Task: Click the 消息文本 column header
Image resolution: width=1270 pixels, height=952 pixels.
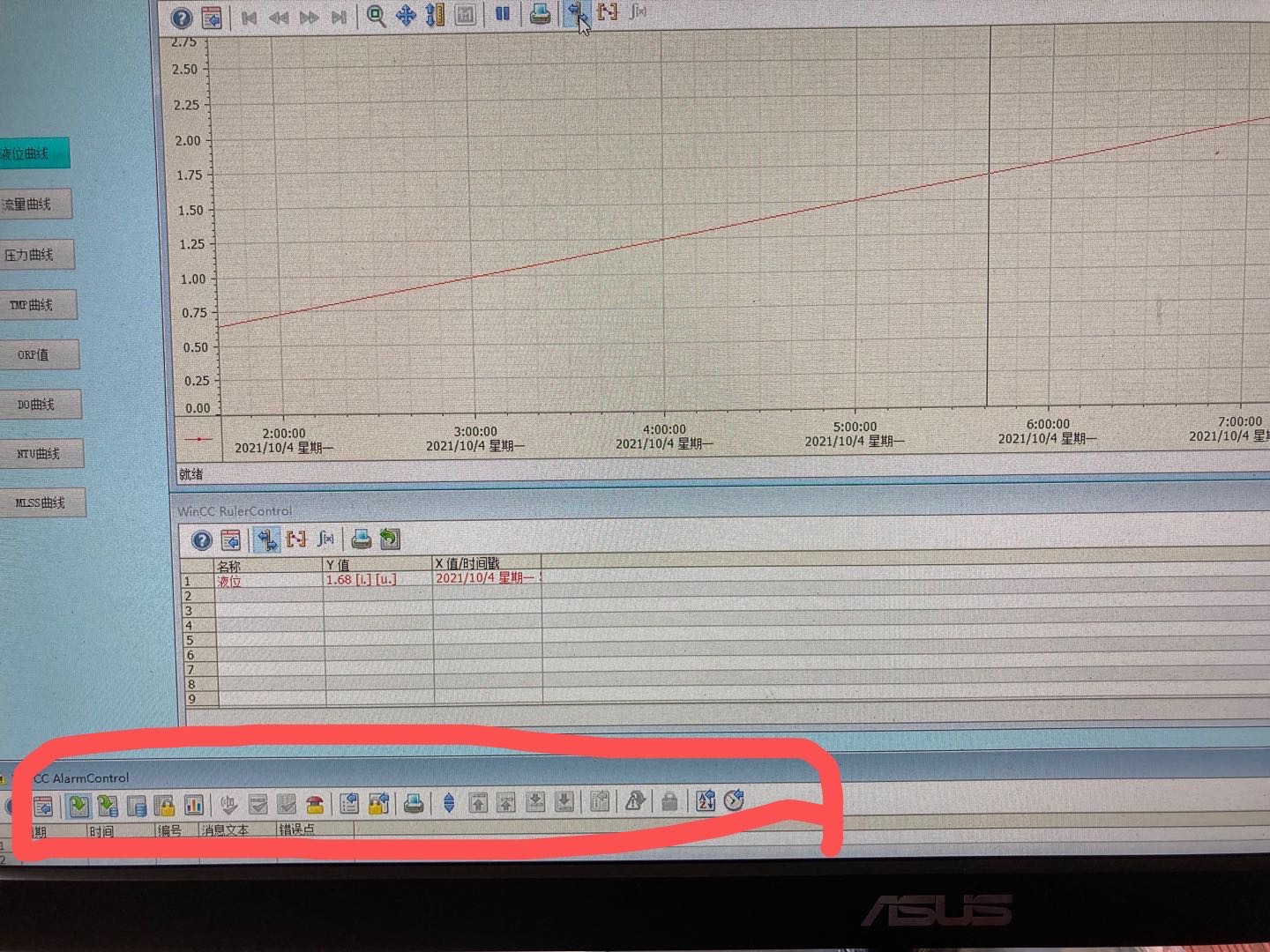Action: 226,829
